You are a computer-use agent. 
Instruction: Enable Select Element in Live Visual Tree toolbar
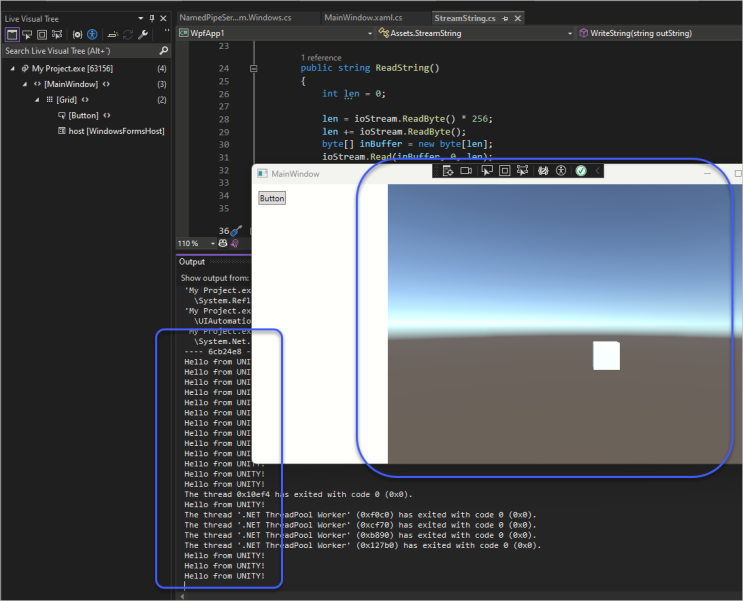(27, 34)
